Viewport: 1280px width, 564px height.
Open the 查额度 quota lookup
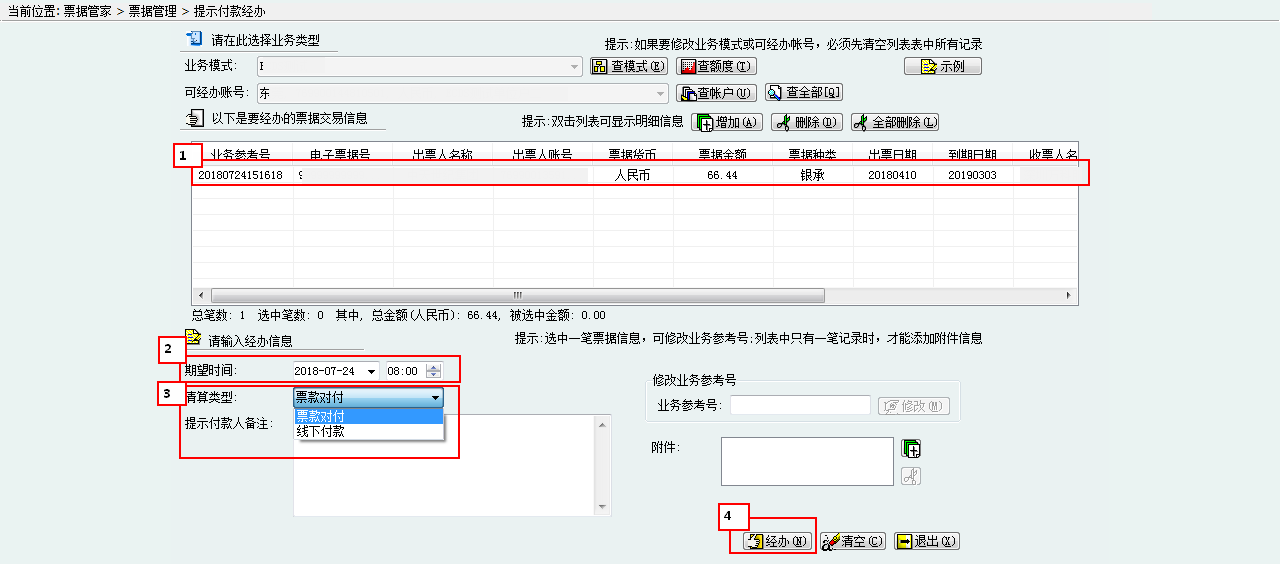click(716, 67)
